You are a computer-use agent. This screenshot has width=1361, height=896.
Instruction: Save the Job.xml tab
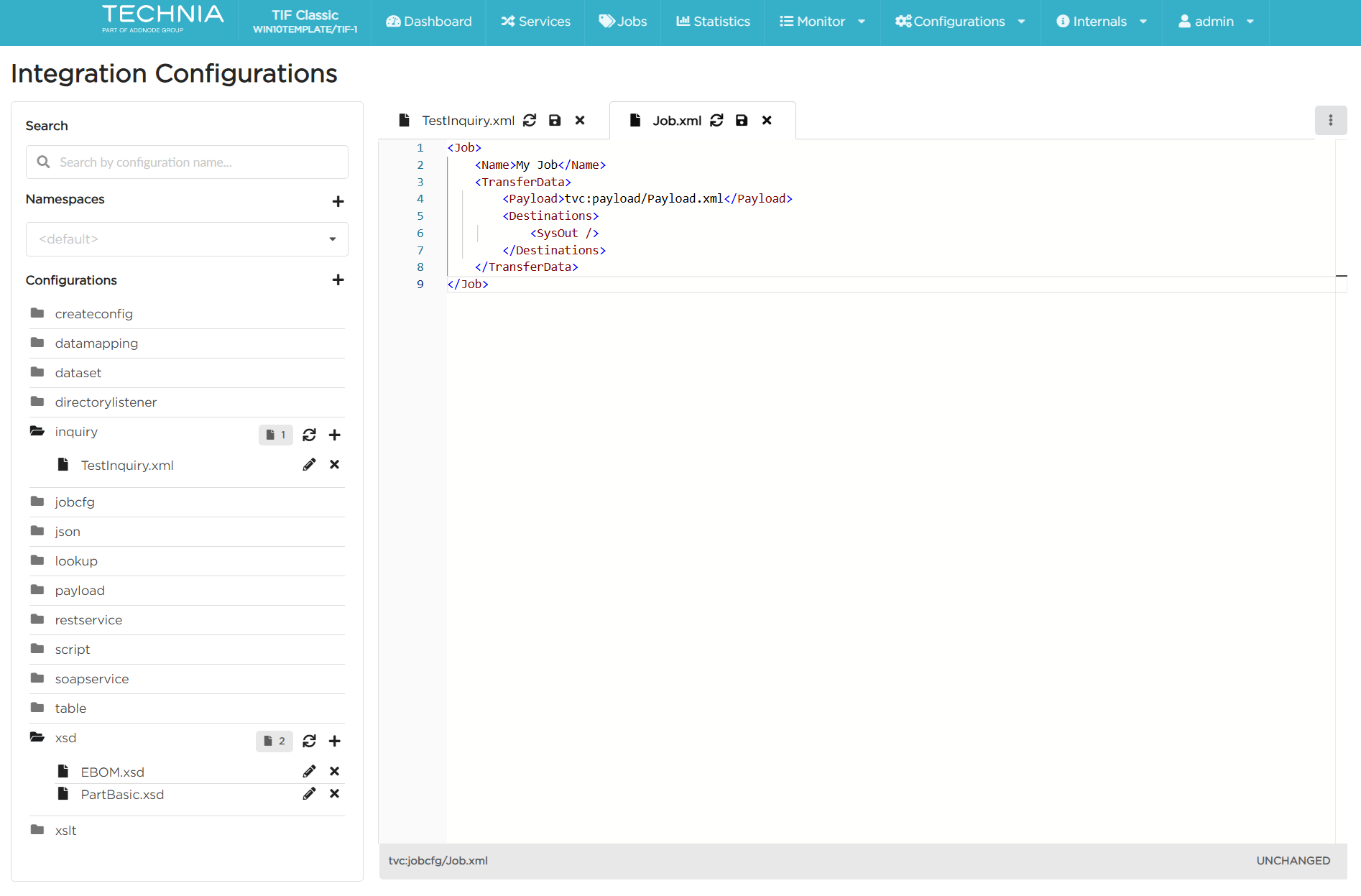742,120
